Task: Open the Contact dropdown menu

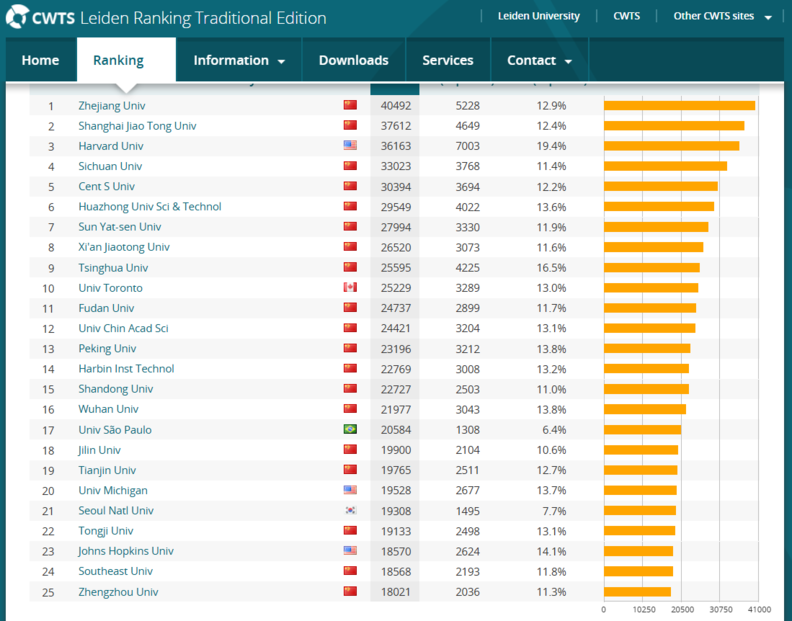Action: click(x=539, y=60)
